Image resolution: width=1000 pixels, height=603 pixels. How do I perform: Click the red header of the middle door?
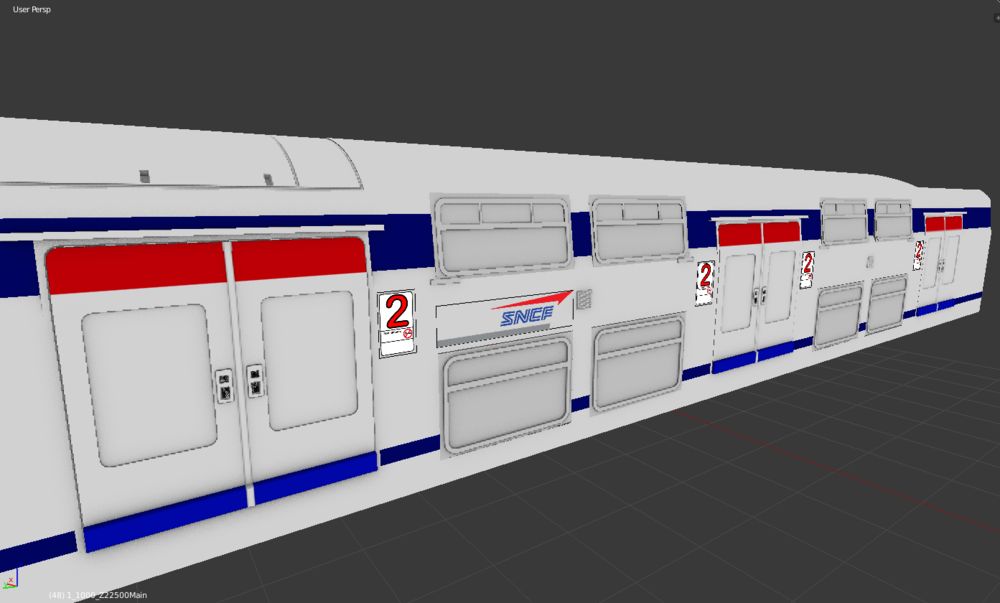click(758, 234)
